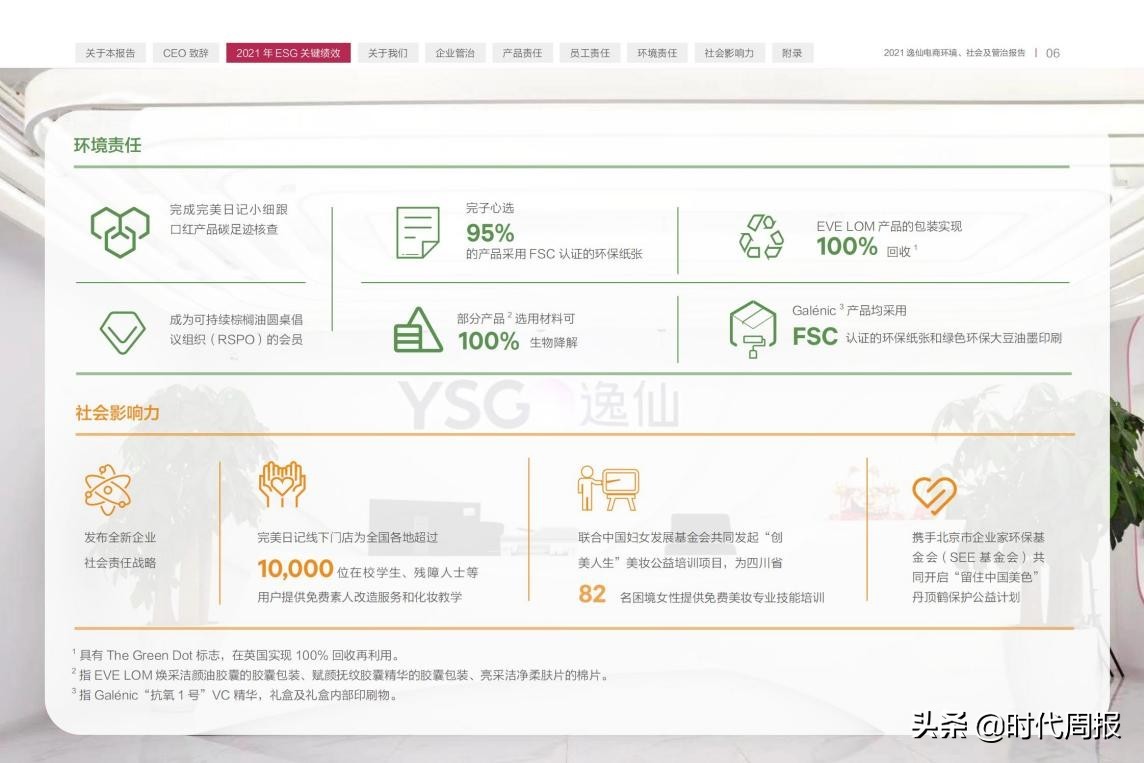Click the 携手北京市企业家环保基 text
The image size is (1144, 763).
978,538
